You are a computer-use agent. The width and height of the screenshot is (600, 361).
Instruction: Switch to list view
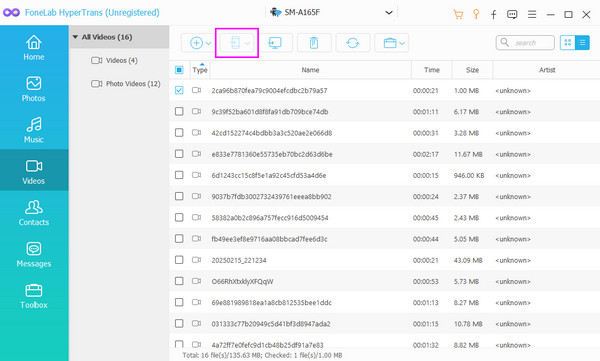[582, 42]
